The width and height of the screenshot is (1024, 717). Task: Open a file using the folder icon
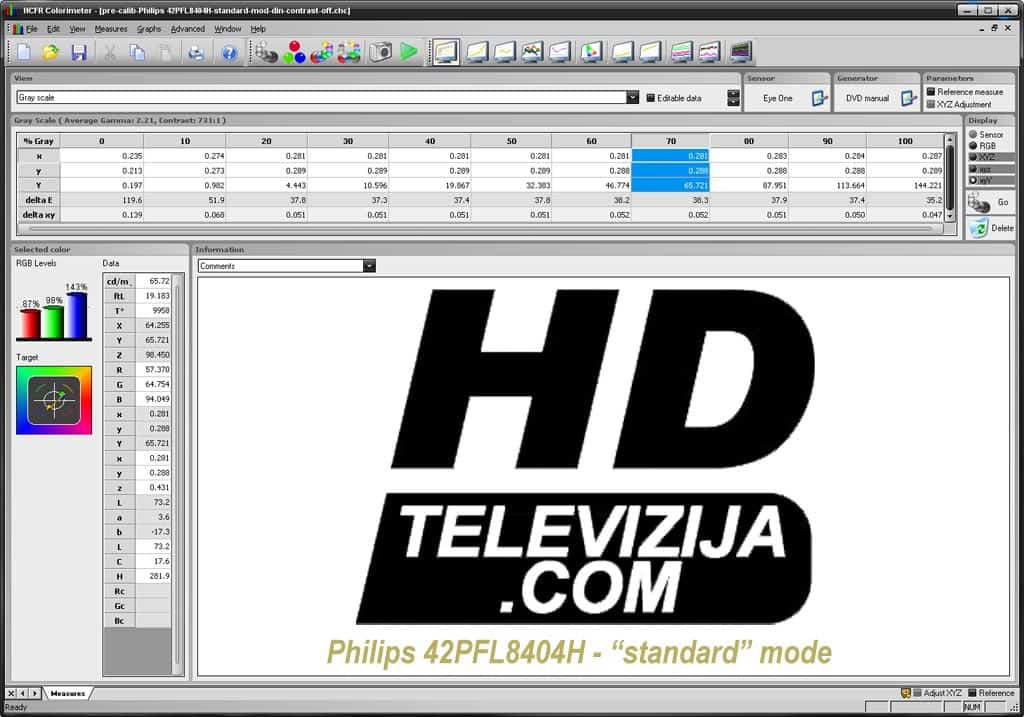click(x=51, y=52)
